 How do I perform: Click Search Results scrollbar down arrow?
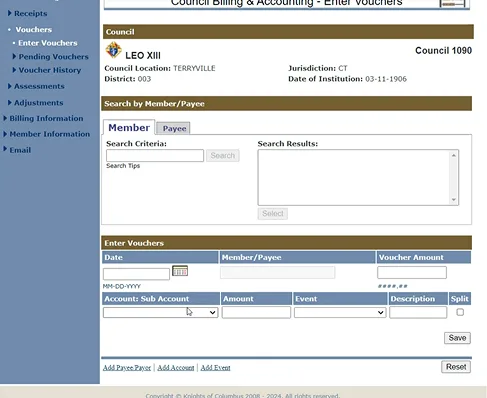[454, 200]
